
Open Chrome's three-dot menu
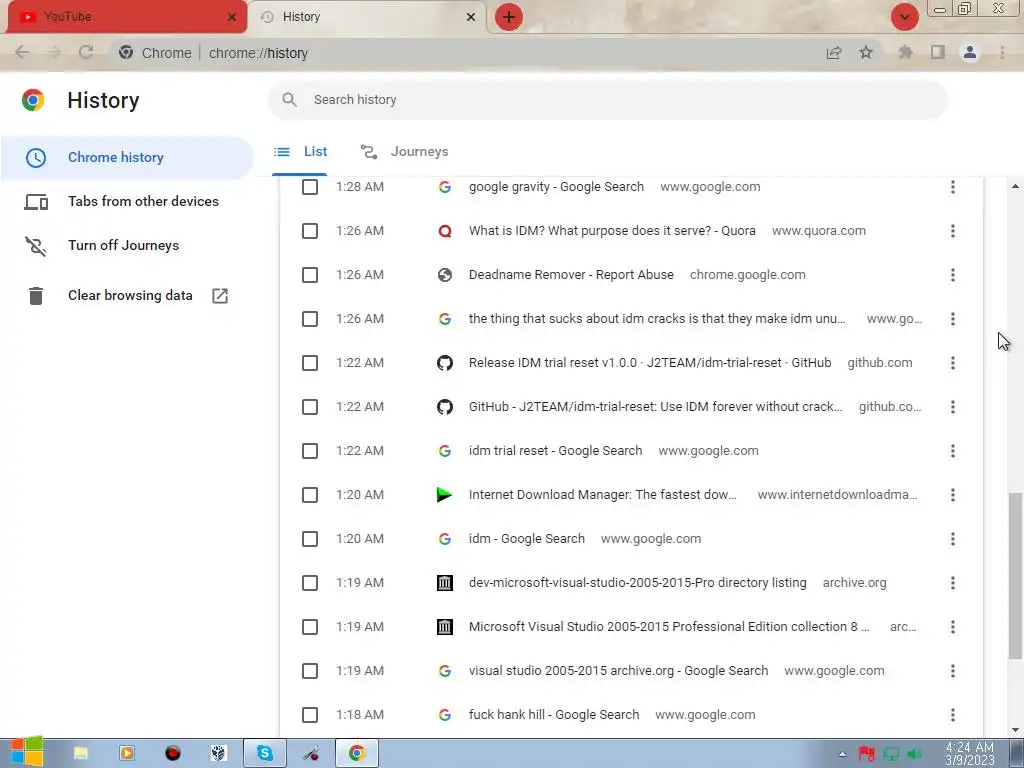1002,52
